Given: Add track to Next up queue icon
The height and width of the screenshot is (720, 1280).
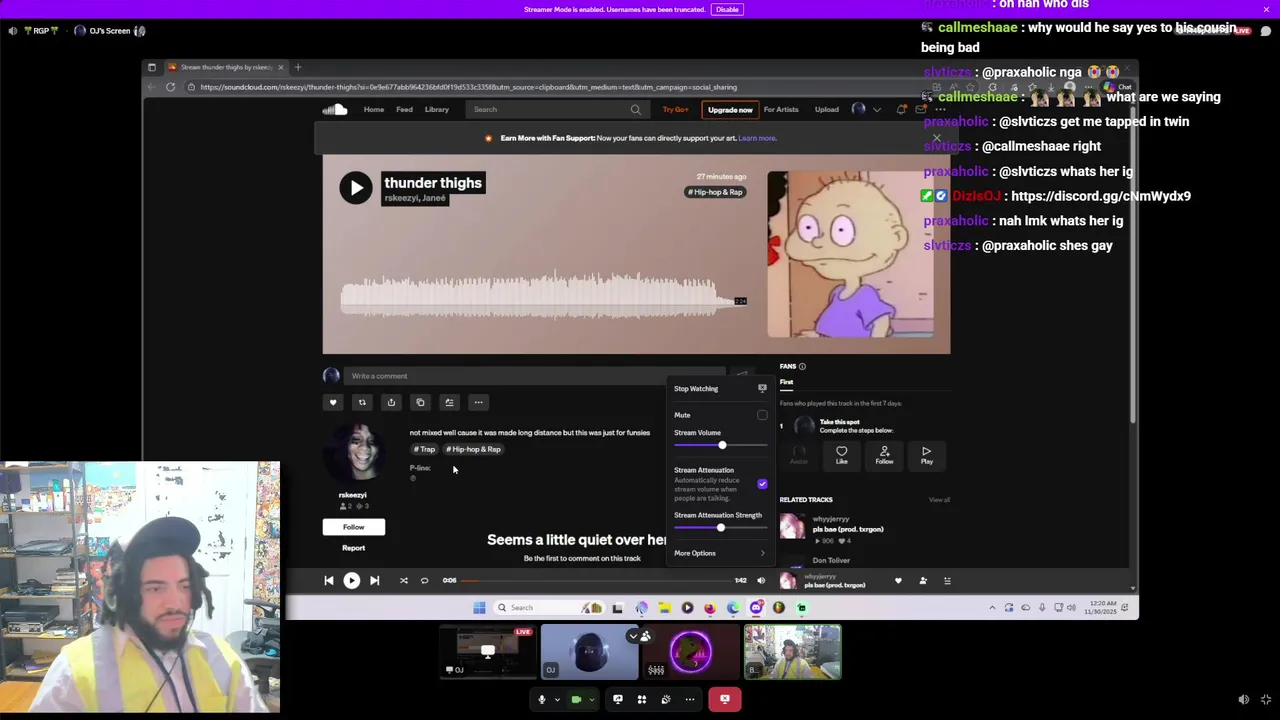Looking at the screenshot, I should (x=449, y=403).
